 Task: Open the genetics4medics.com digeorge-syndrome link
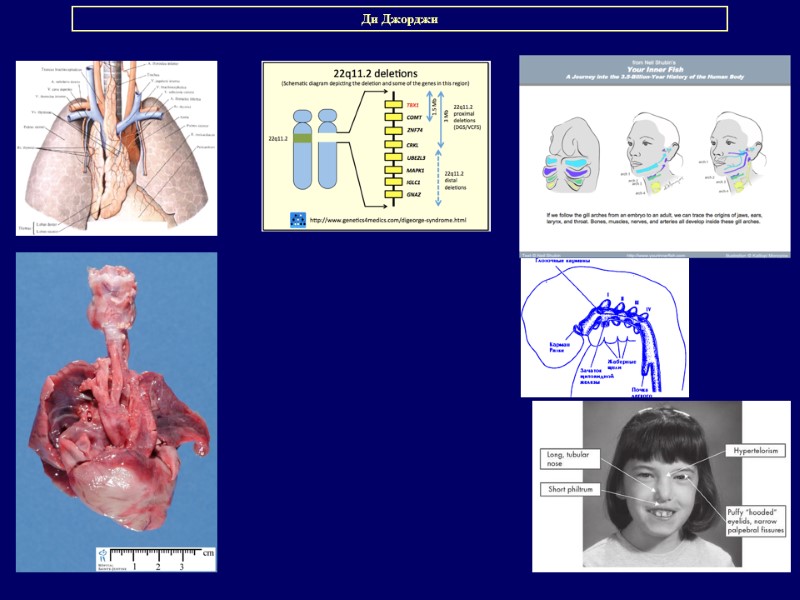point(388,219)
